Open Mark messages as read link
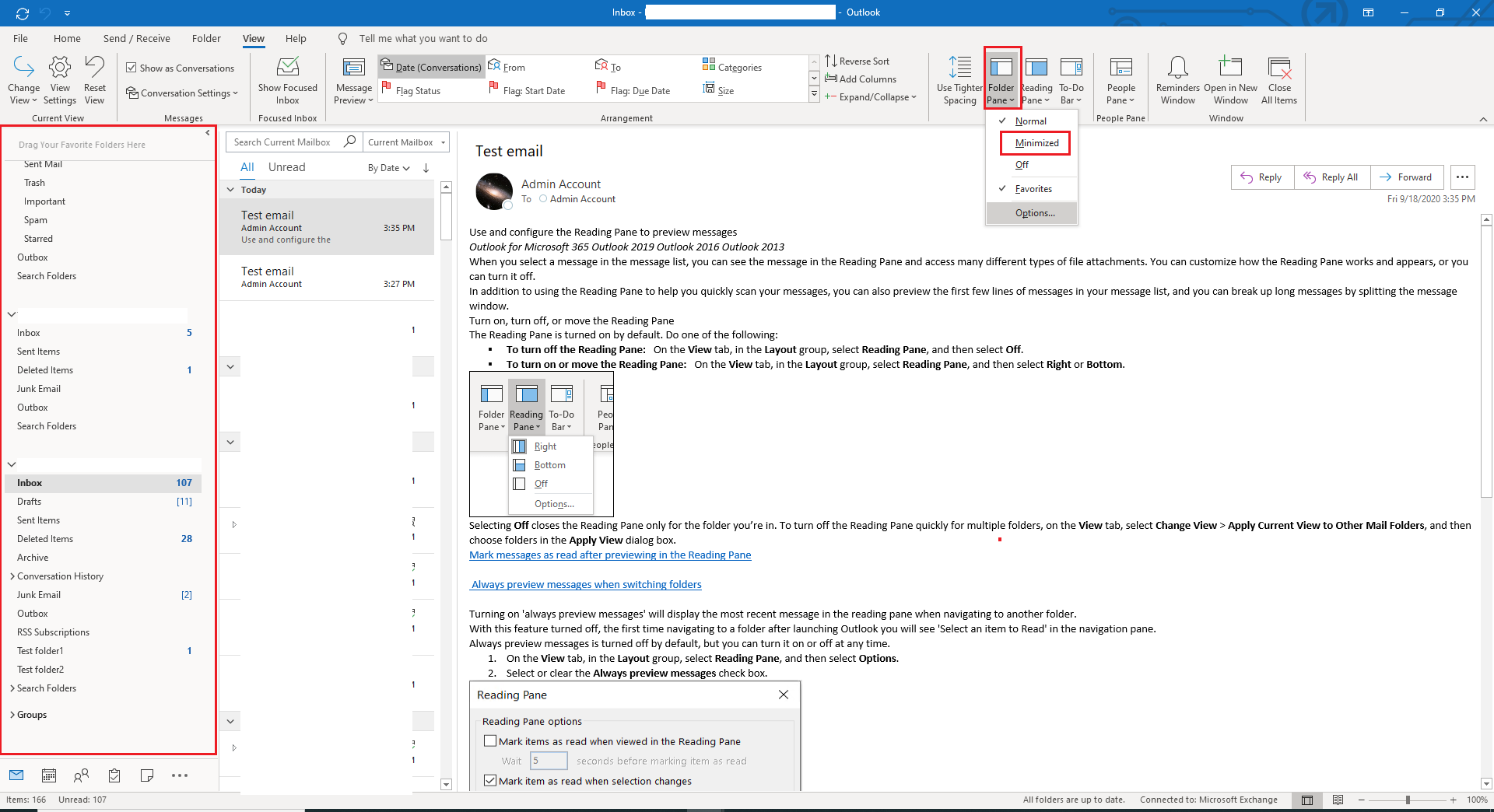The width and height of the screenshot is (1494, 812). tap(610, 555)
